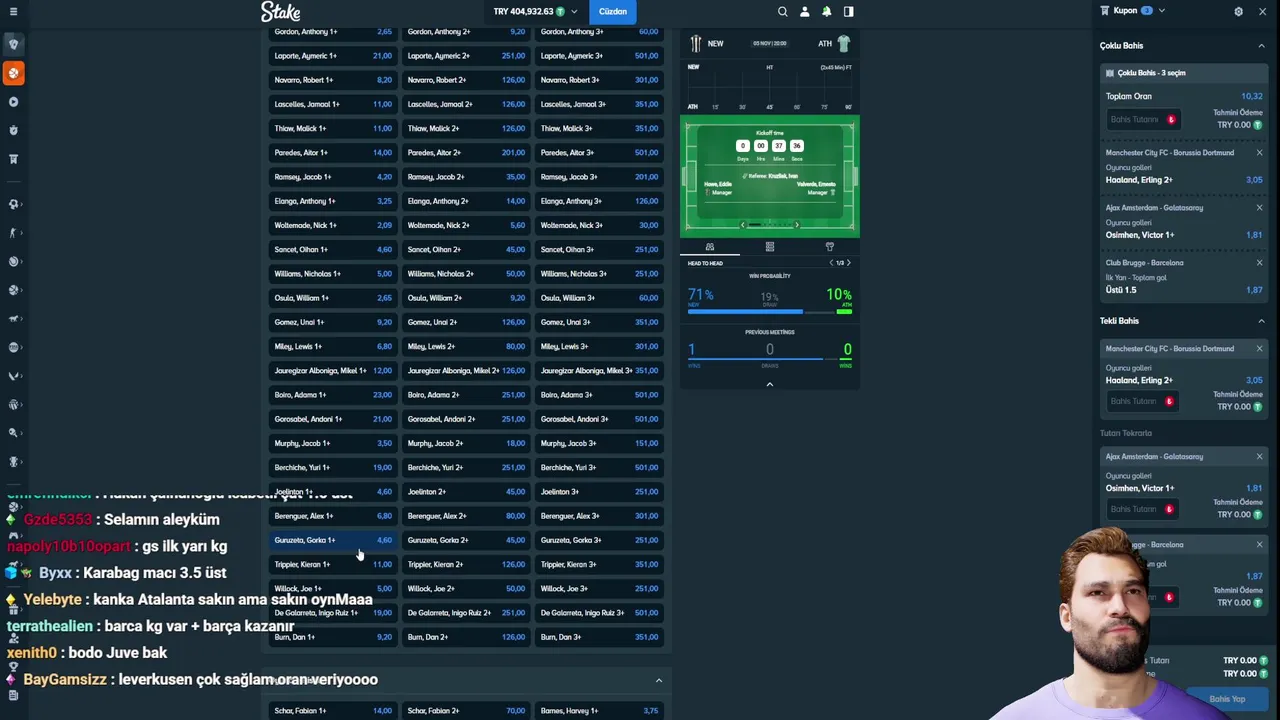The height and width of the screenshot is (720, 1280).
Task: Open the hamburger menu in sidebar
Action: (x=13, y=11)
